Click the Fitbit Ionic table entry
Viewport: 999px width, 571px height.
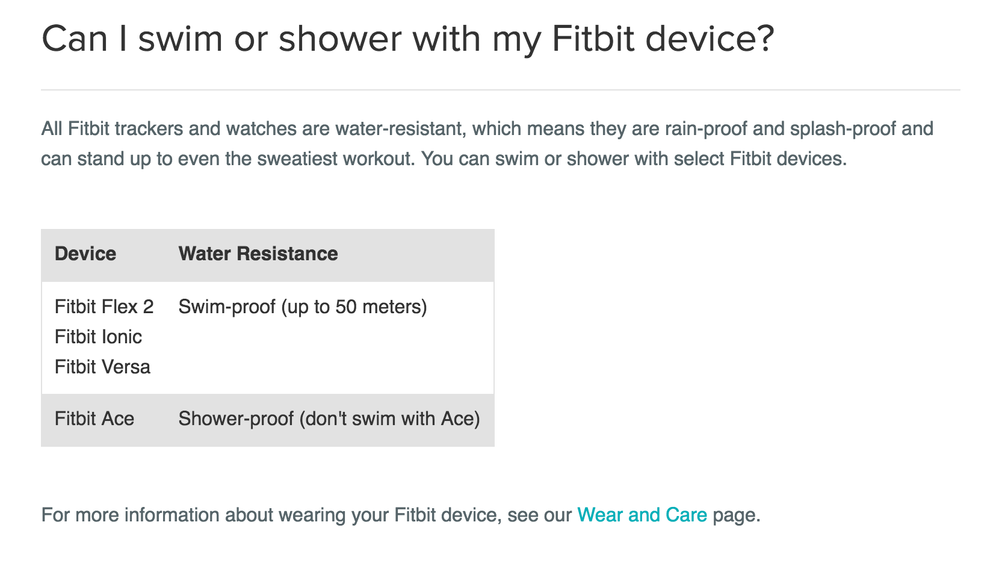coord(98,336)
